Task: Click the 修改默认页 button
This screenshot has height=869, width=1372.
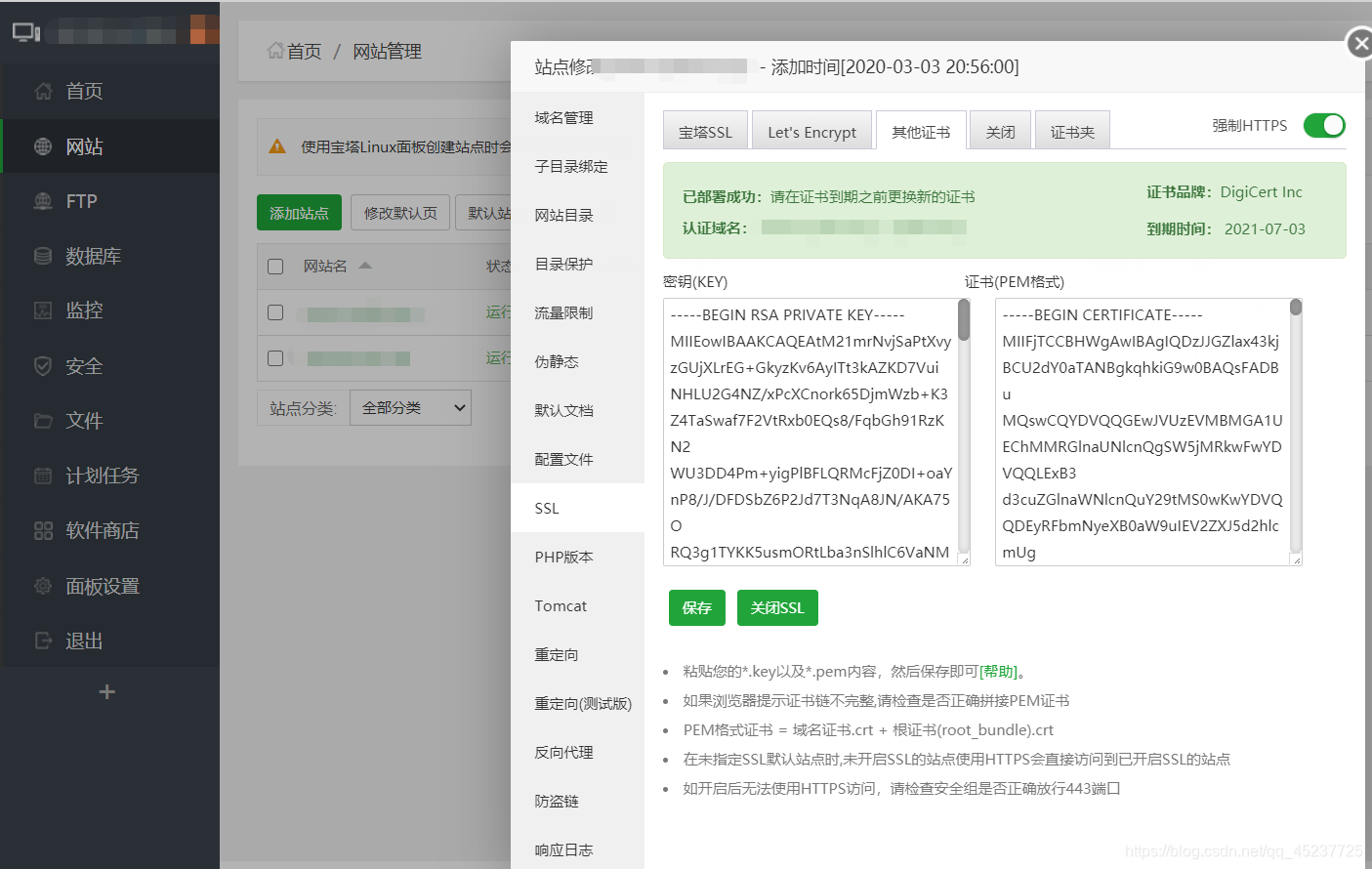Action: (400, 212)
